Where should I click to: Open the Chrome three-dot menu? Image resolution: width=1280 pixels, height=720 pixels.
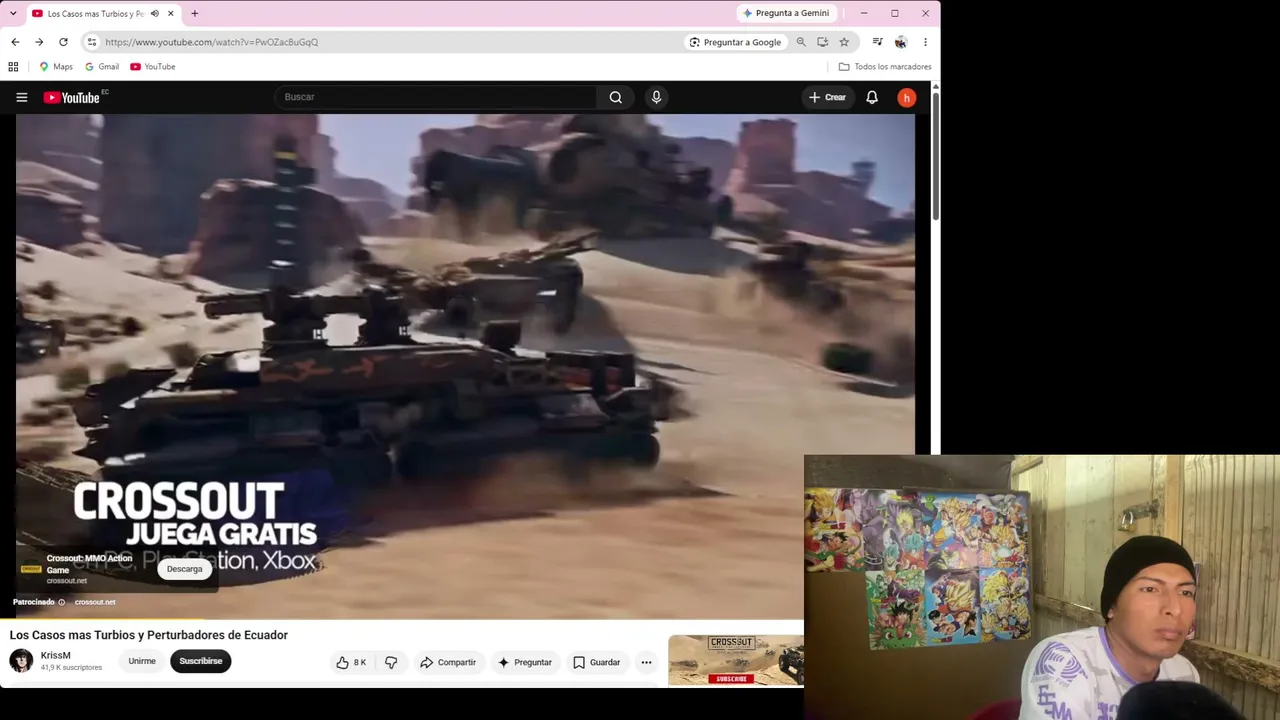click(x=925, y=42)
